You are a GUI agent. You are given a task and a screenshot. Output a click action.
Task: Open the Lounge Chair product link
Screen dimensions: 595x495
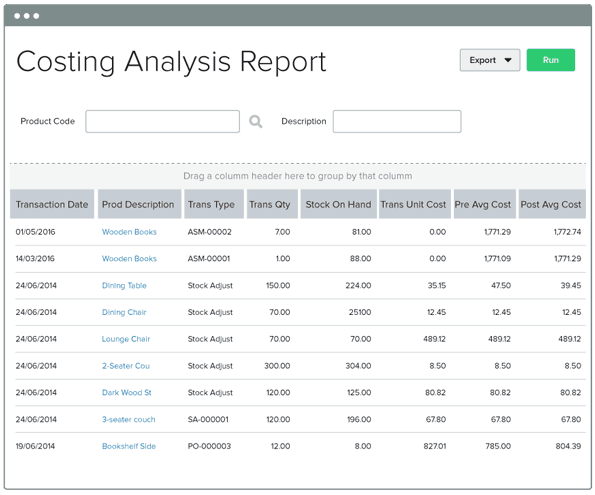coord(126,339)
